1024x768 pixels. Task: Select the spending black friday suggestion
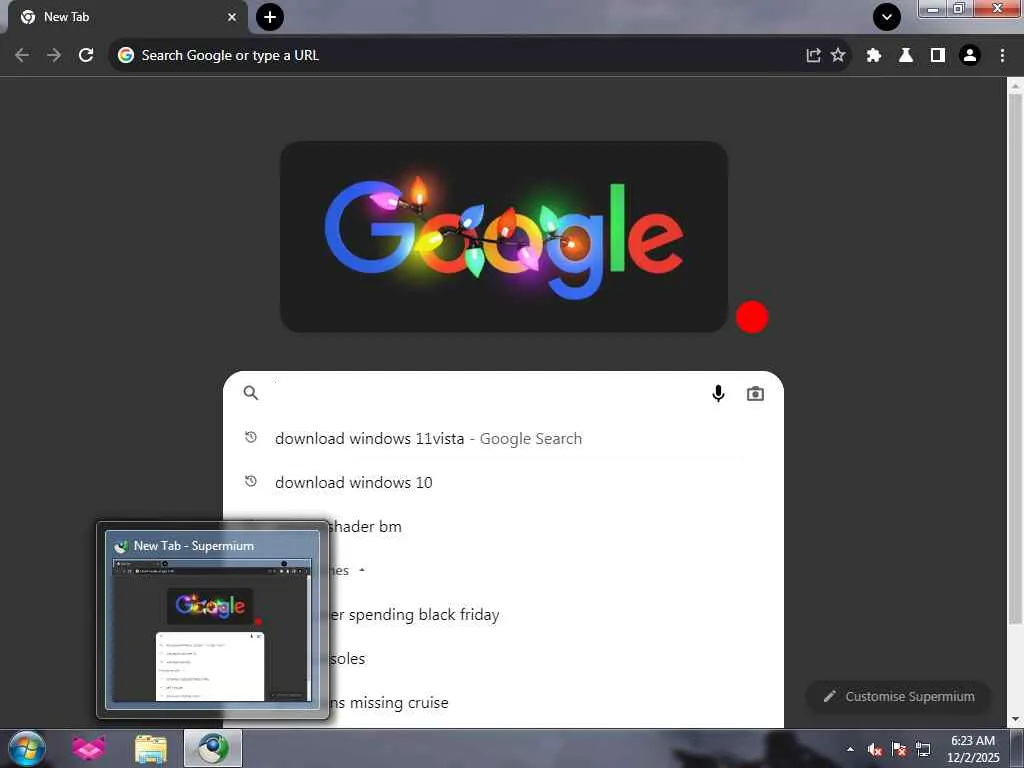click(504, 615)
